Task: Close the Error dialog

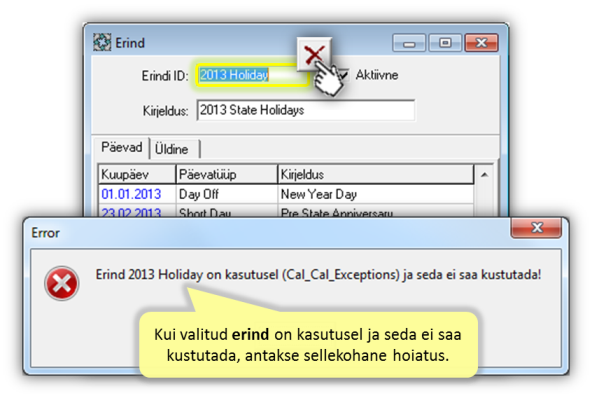Action: [x=536, y=228]
